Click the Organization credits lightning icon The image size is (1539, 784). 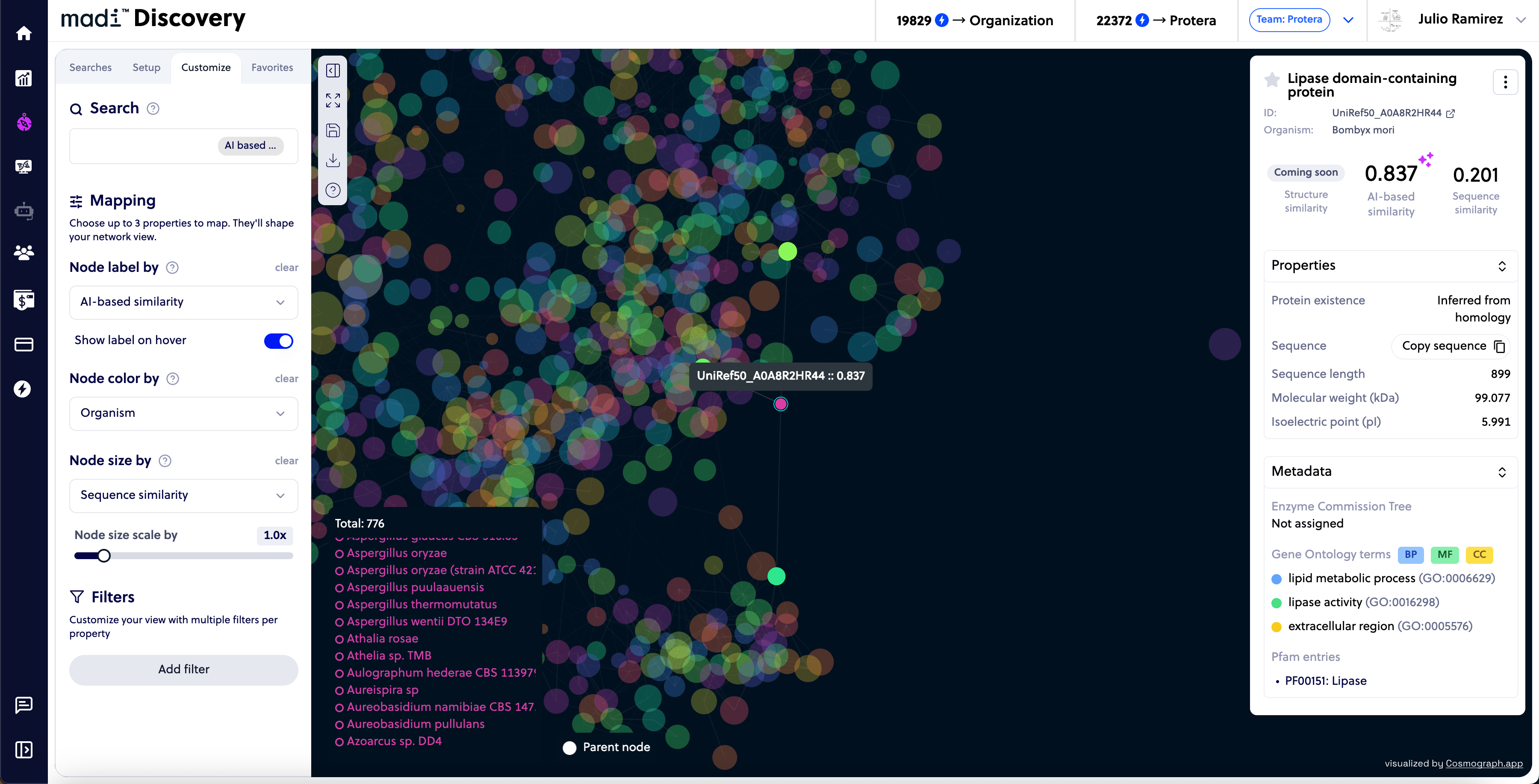(x=941, y=21)
